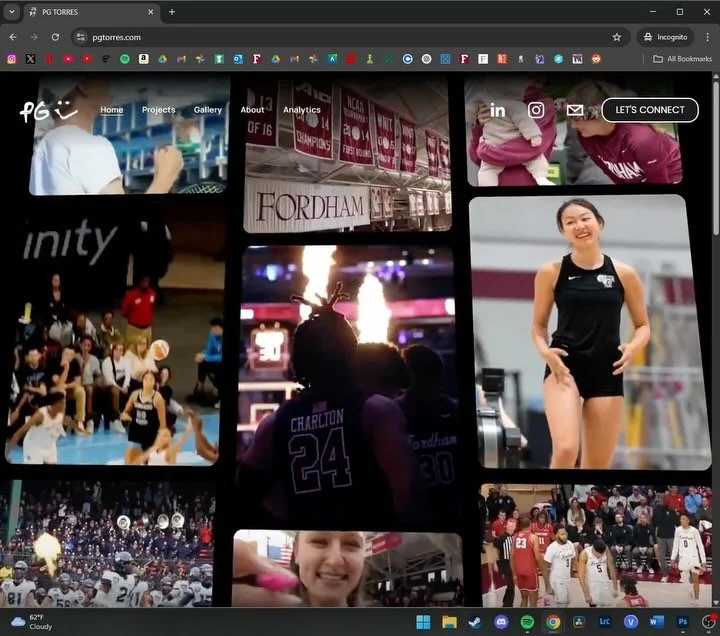The width and height of the screenshot is (720, 636).
Task: Click the red versus white basketball game tile
Action: (596, 546)
